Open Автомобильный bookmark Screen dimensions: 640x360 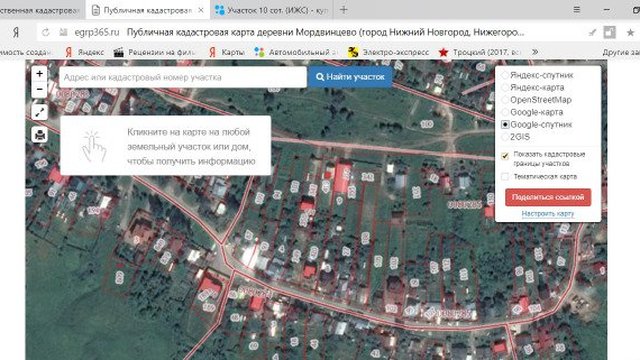point(296,52)
